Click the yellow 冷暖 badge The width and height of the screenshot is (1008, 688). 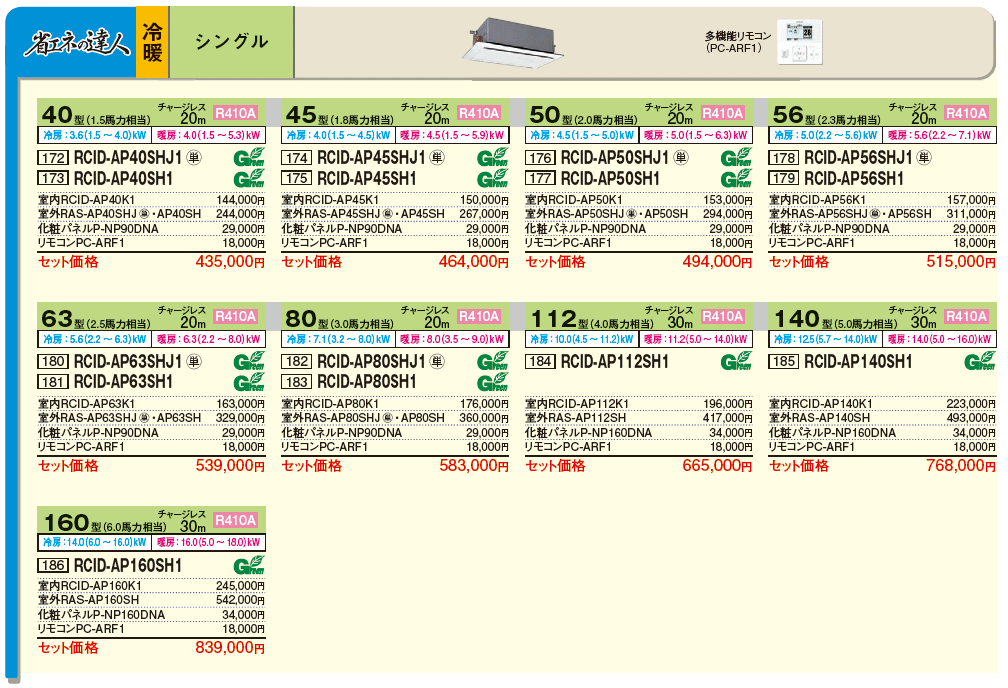pos(152,42)
